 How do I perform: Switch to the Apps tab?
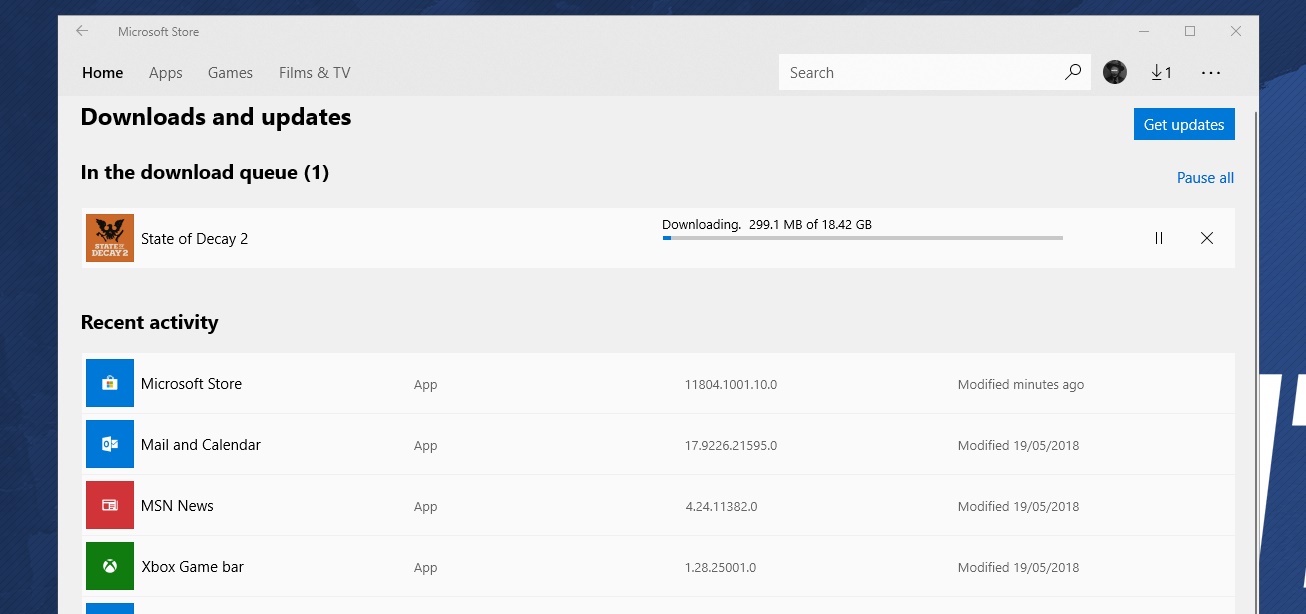point(166,72)
